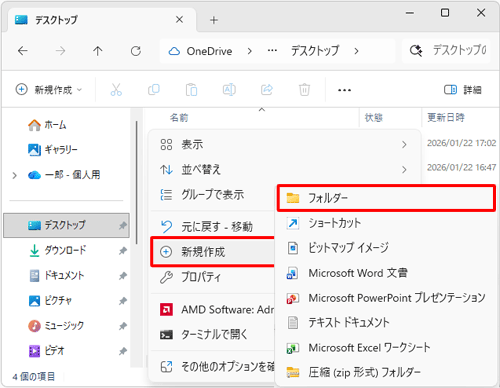Select 新規作成 in the context menu

tap(213, 252)
